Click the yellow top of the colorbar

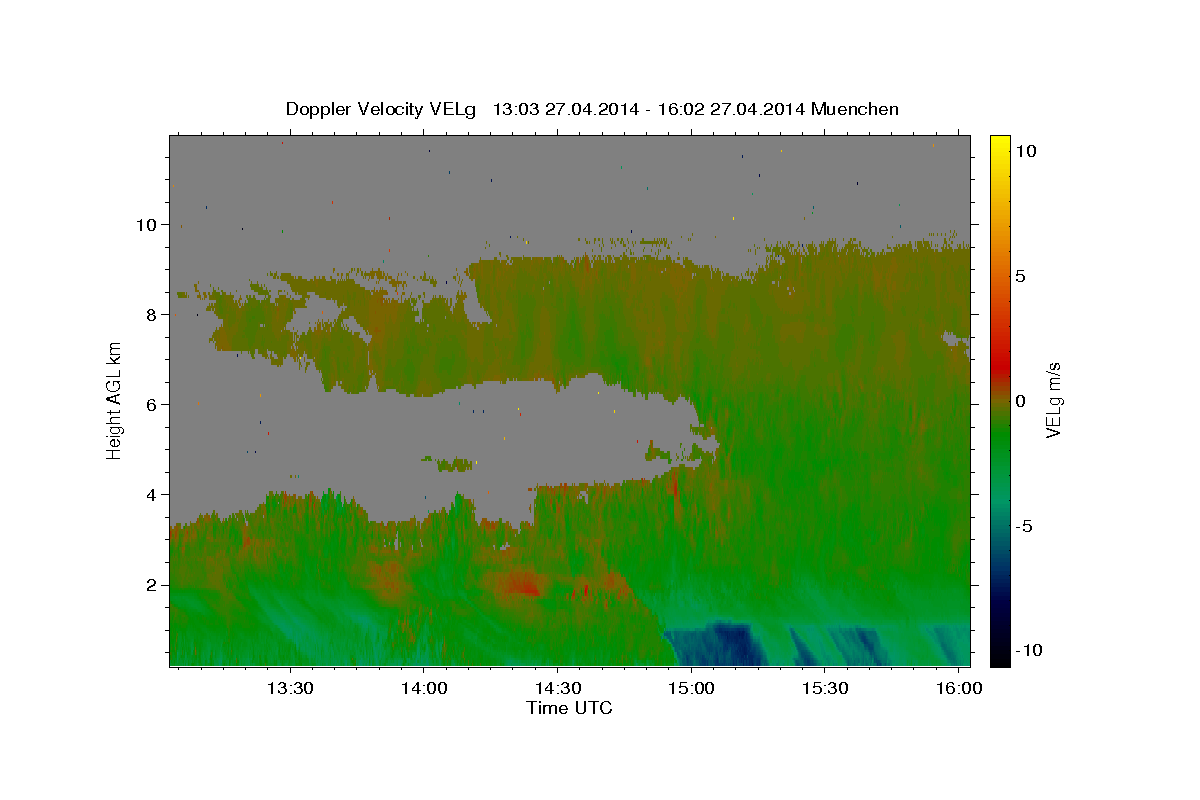(999, 145)
